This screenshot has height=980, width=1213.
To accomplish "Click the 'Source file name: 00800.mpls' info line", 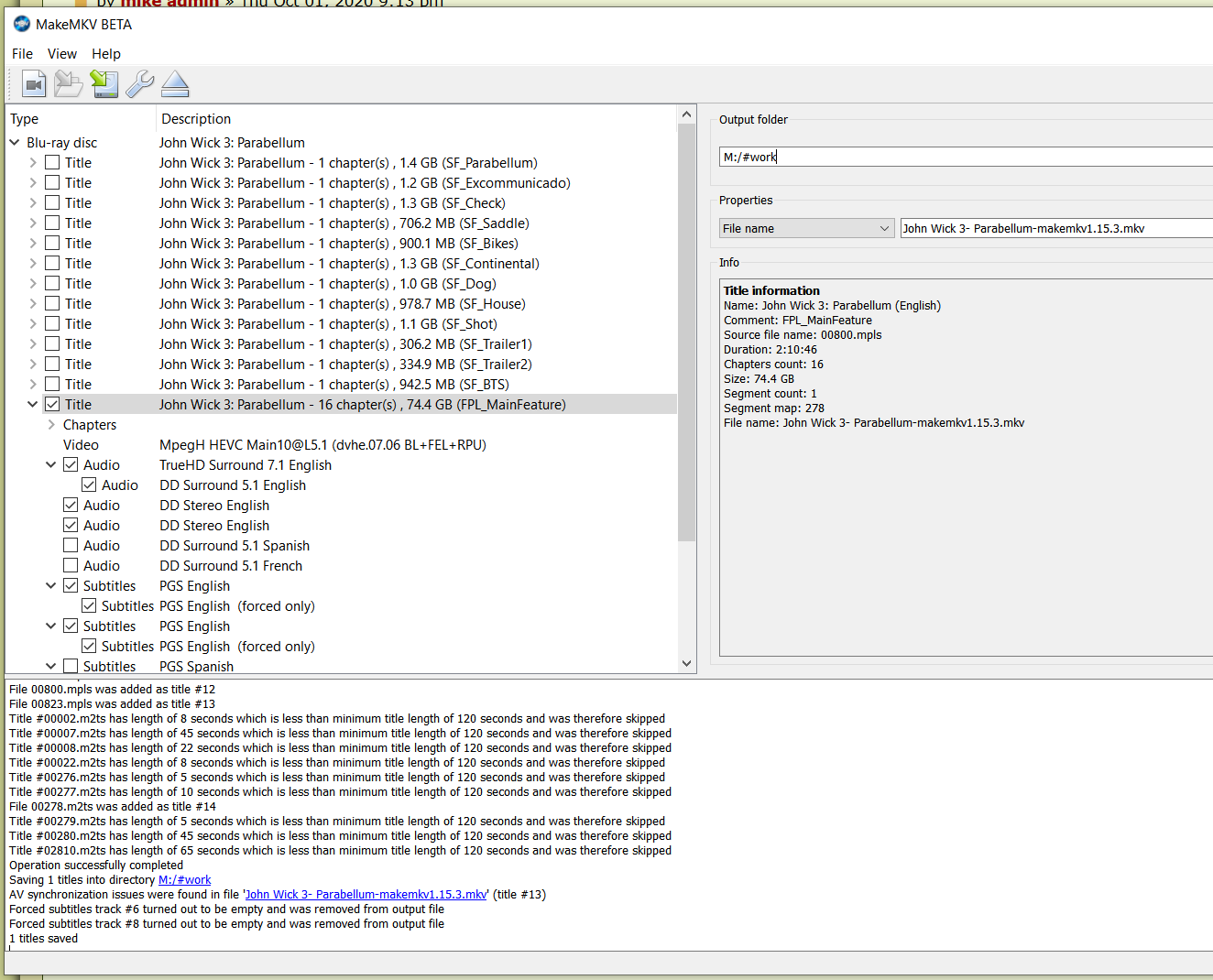I will click(803, 335).
